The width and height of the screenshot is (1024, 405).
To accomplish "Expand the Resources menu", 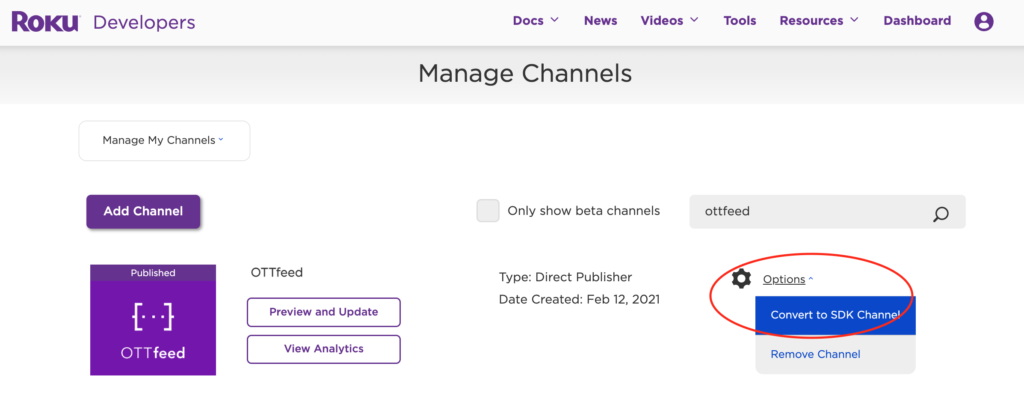I will 820,21.
